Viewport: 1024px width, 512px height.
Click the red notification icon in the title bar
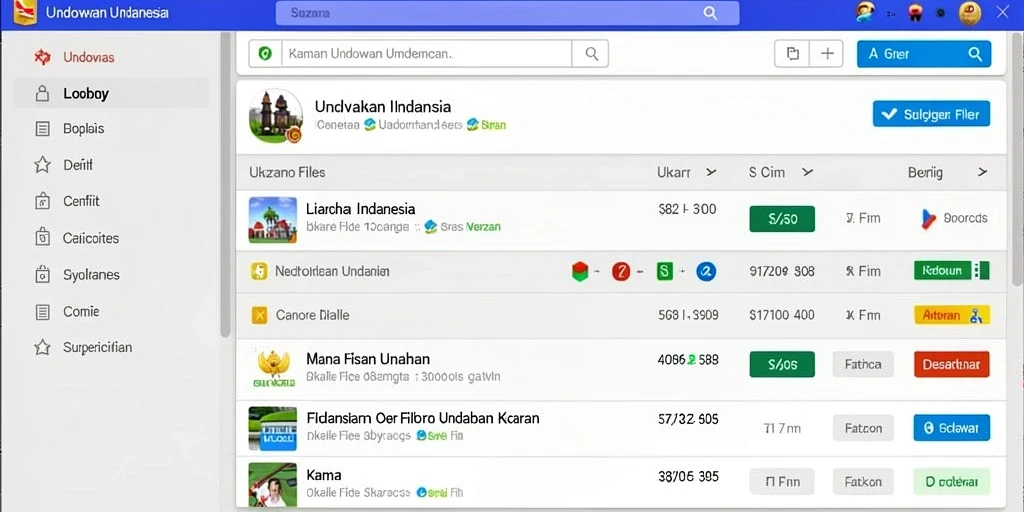pos(914,12)
